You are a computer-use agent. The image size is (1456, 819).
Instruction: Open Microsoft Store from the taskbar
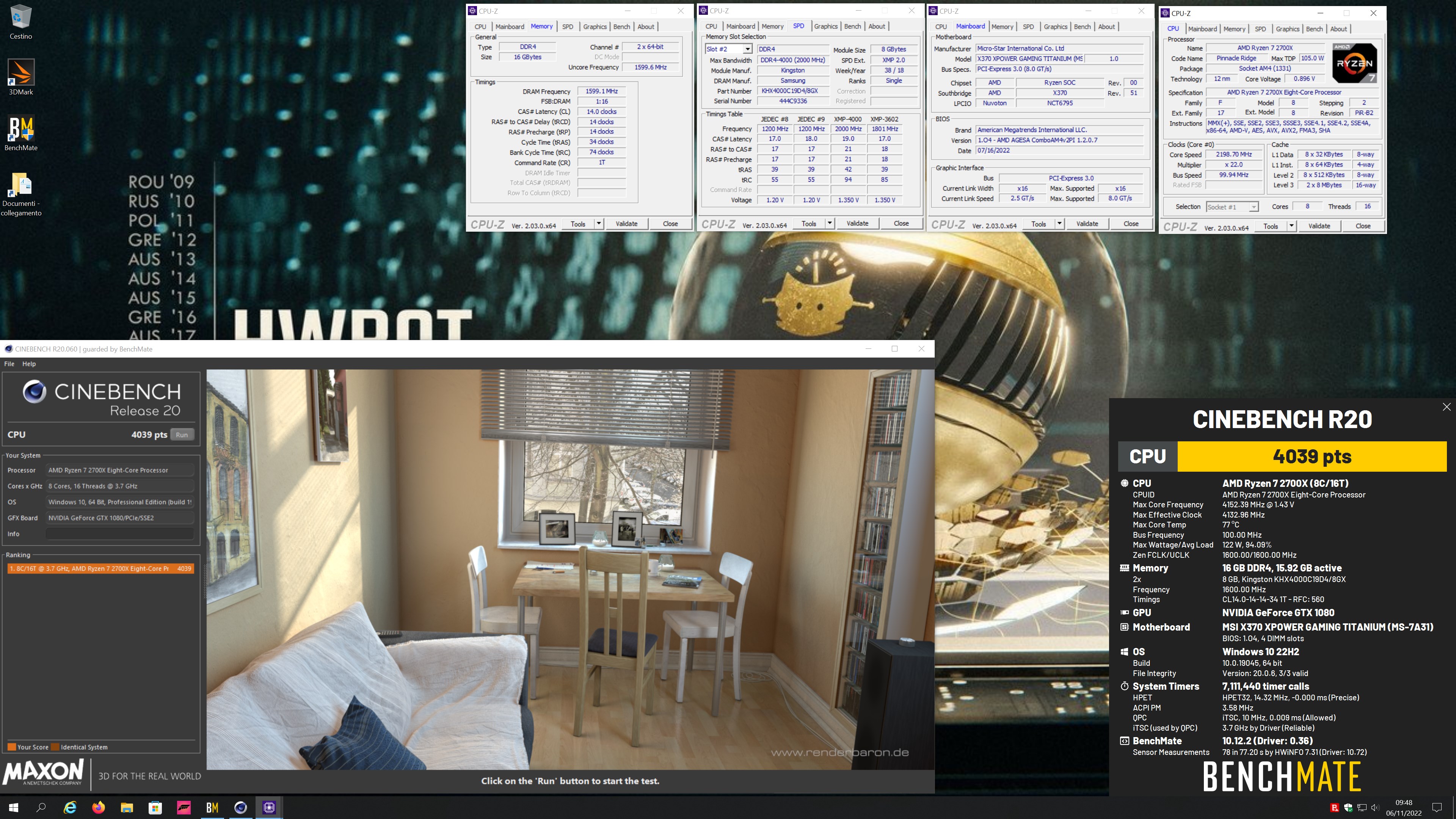click(x=155, y=807)
